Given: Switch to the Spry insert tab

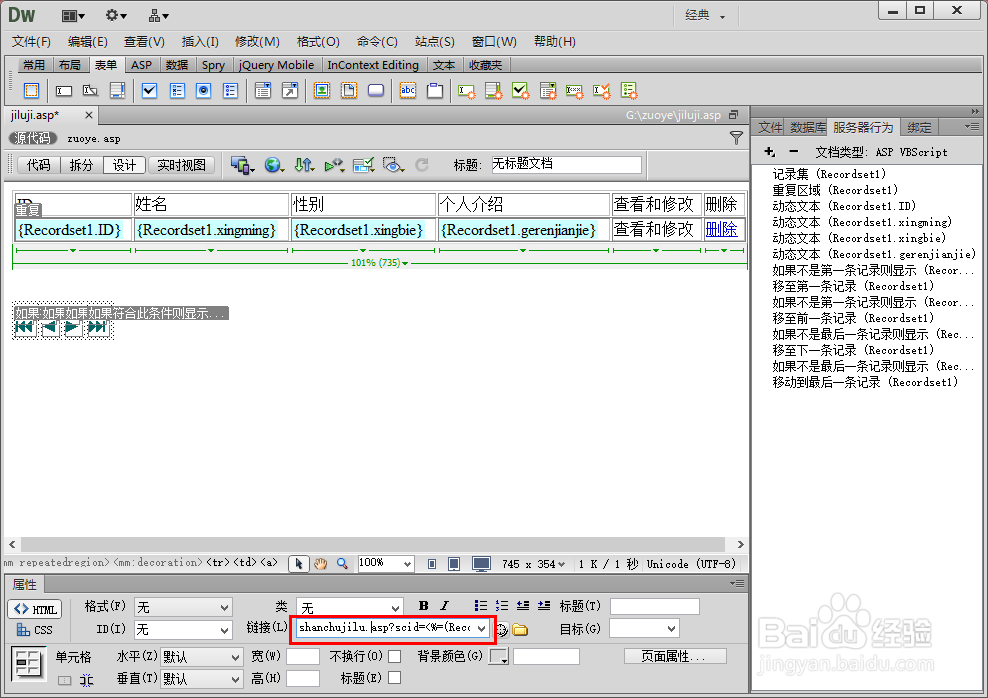Looking at the screenshot, I should tap(213, 65).
